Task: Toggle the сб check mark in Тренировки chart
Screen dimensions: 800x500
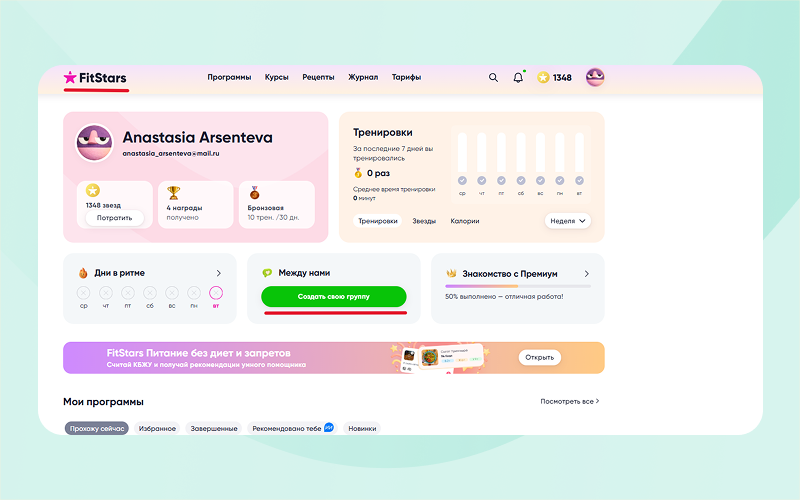Action: pos(521,181)
